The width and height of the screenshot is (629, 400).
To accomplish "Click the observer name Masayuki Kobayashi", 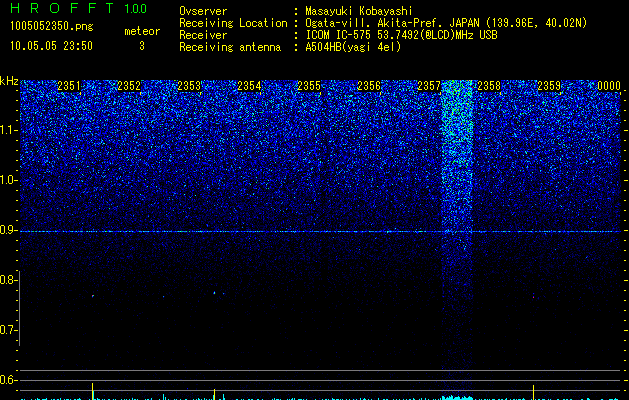I will pyautogui.click(x=359, y=11).
